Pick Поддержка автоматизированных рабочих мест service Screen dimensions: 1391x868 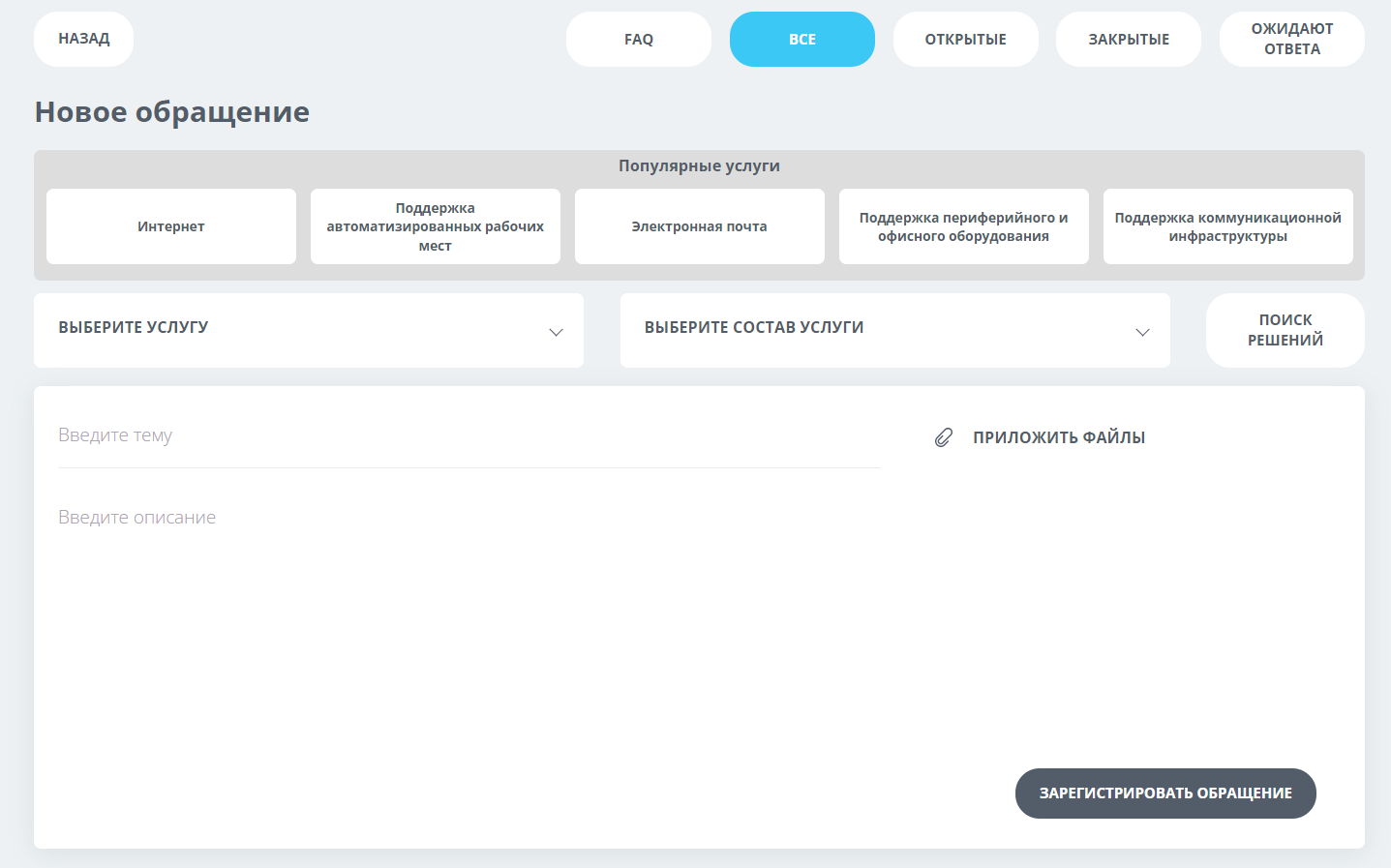[436, 226]
